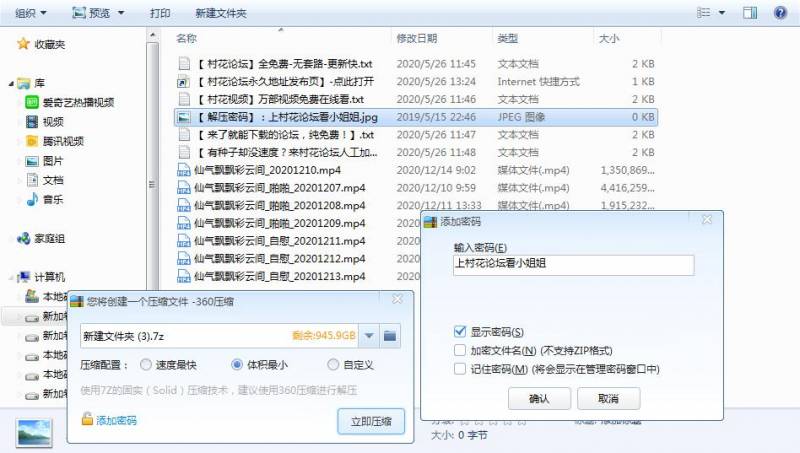Collapse the 计算机 tree node
This screenshot has height=453, width=800.
pos(10,277)
